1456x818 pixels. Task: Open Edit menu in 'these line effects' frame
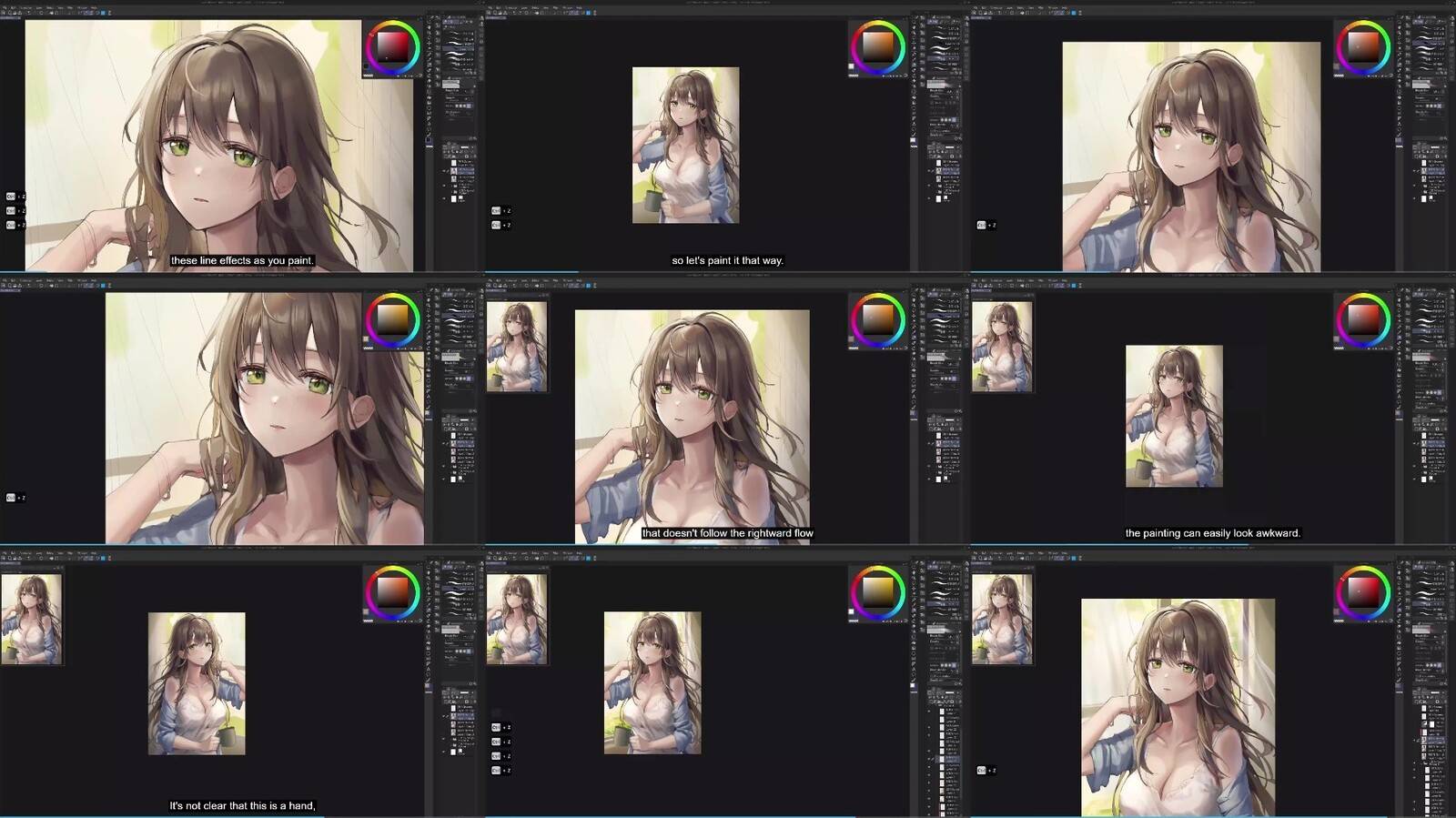13,7
